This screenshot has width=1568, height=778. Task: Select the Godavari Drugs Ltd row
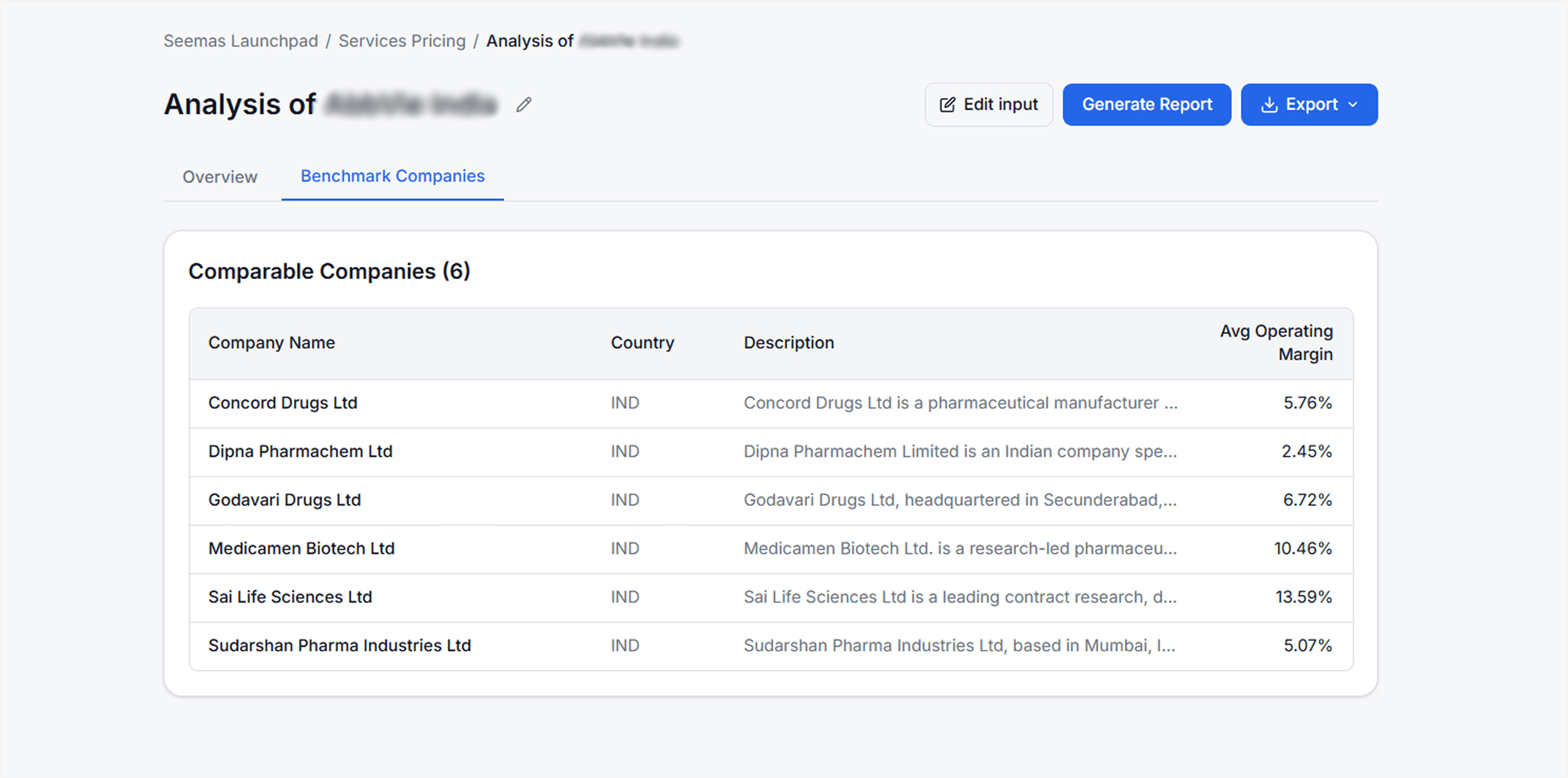tap(771, 501)
